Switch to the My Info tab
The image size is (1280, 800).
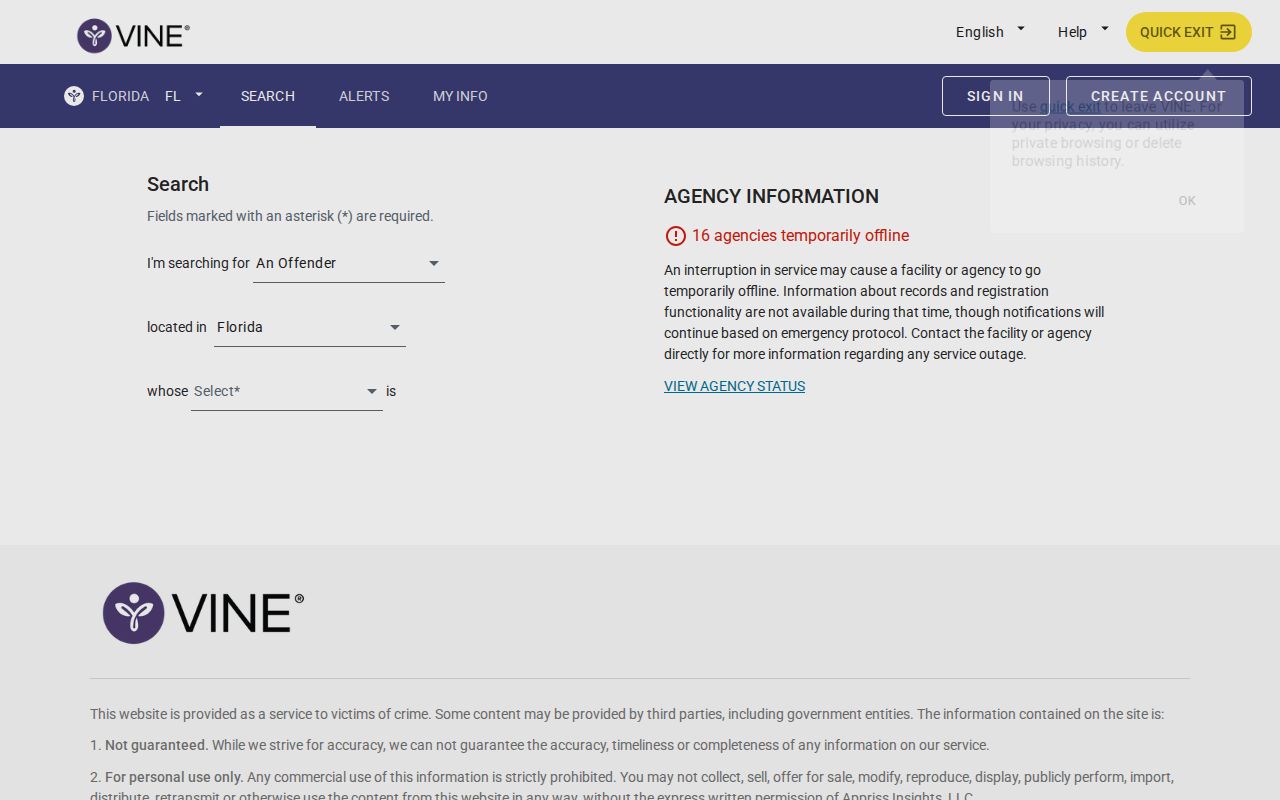(460, 96)
